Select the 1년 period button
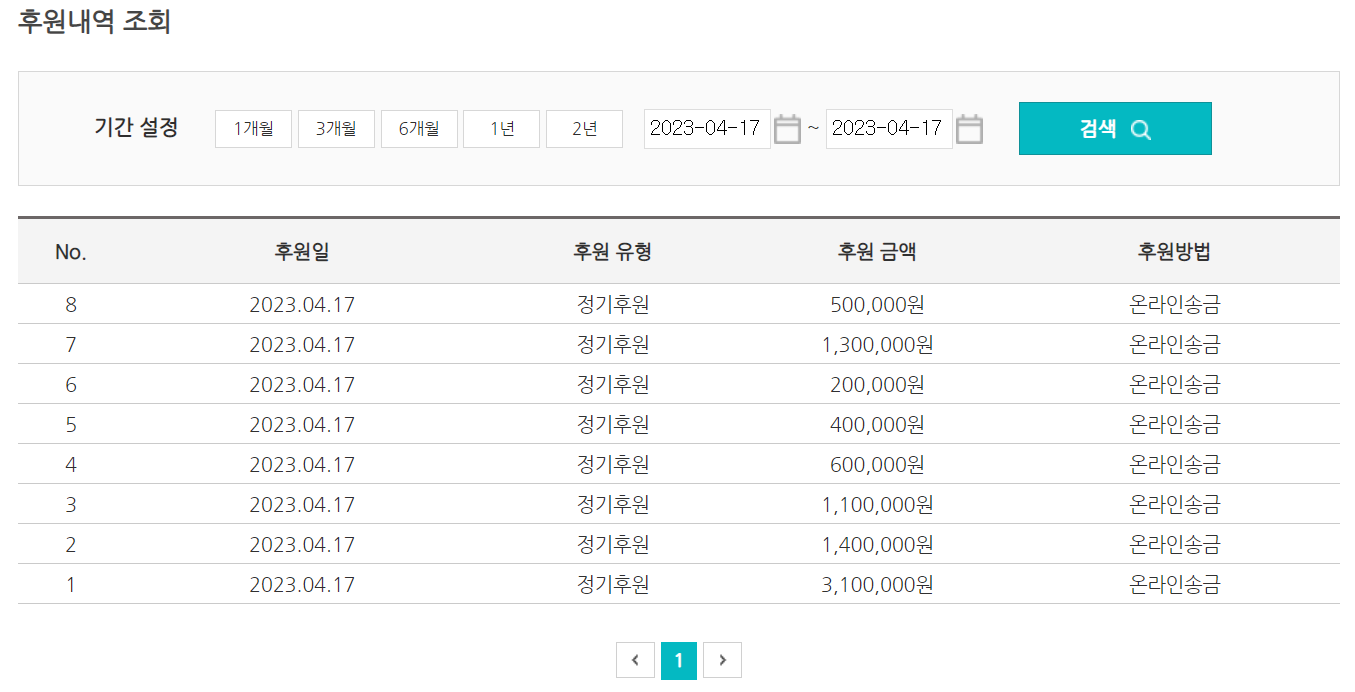Viewport: 1355px width, 692px height. click(x=501, y=129)
